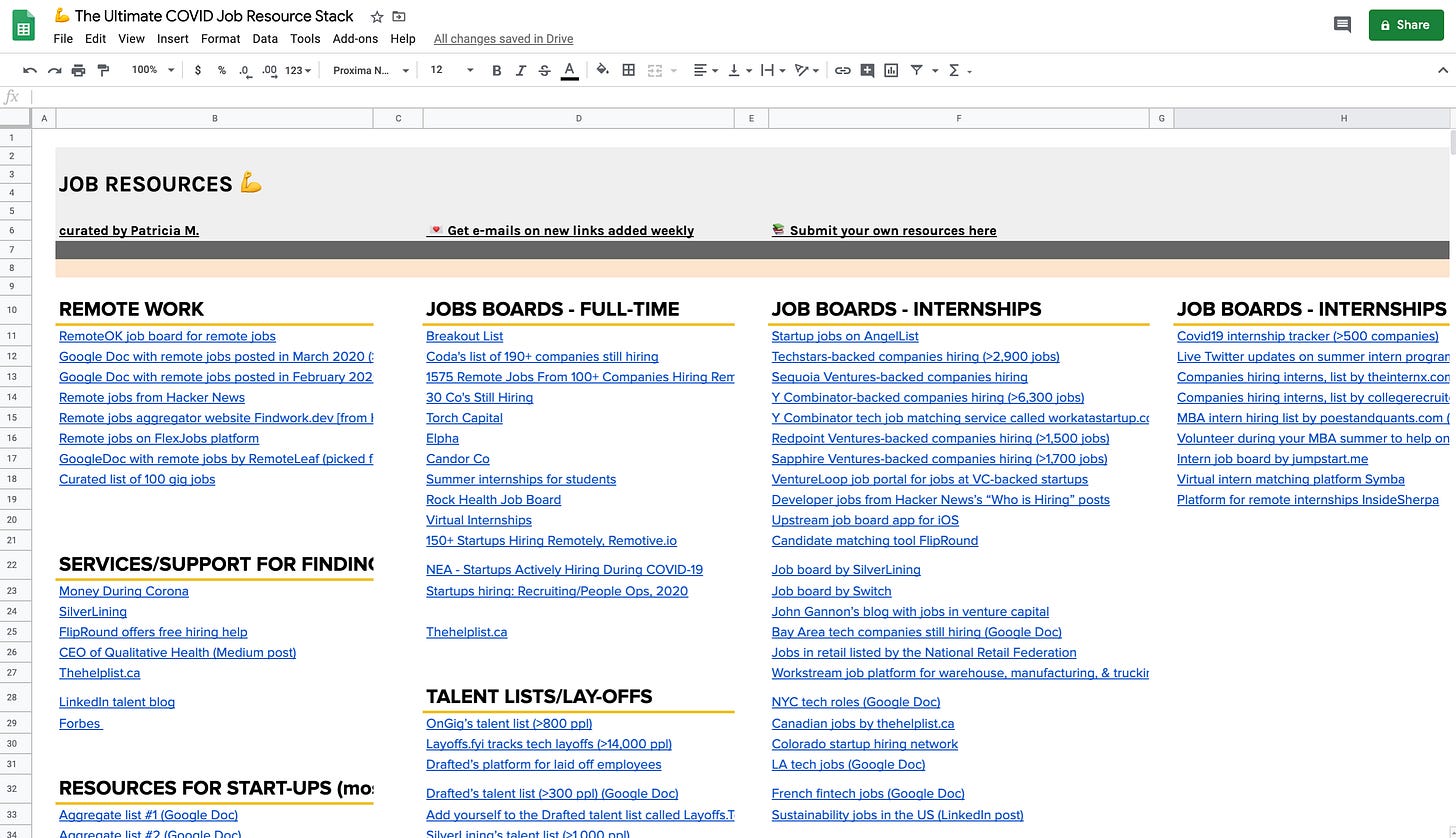Open 'Covid19 internship tracker' link
This screenshot has height=838, width=1456.
click(x=1307, y=336)
